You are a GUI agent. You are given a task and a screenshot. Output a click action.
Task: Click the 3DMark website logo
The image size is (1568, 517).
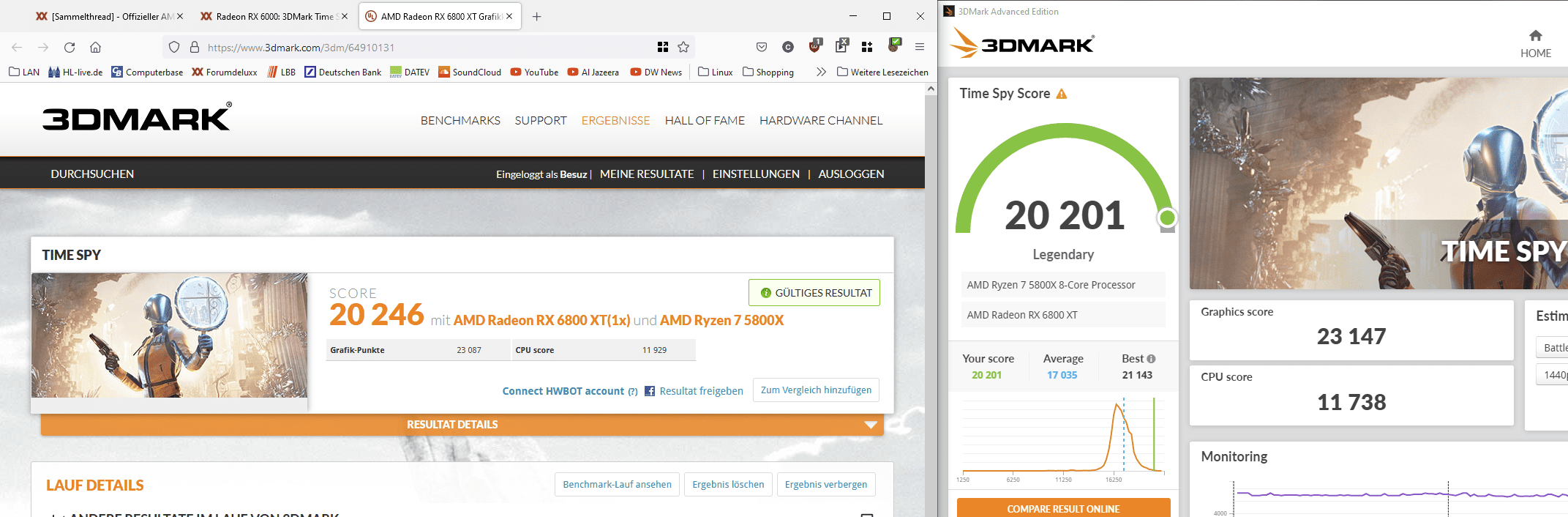click(137, 117)
